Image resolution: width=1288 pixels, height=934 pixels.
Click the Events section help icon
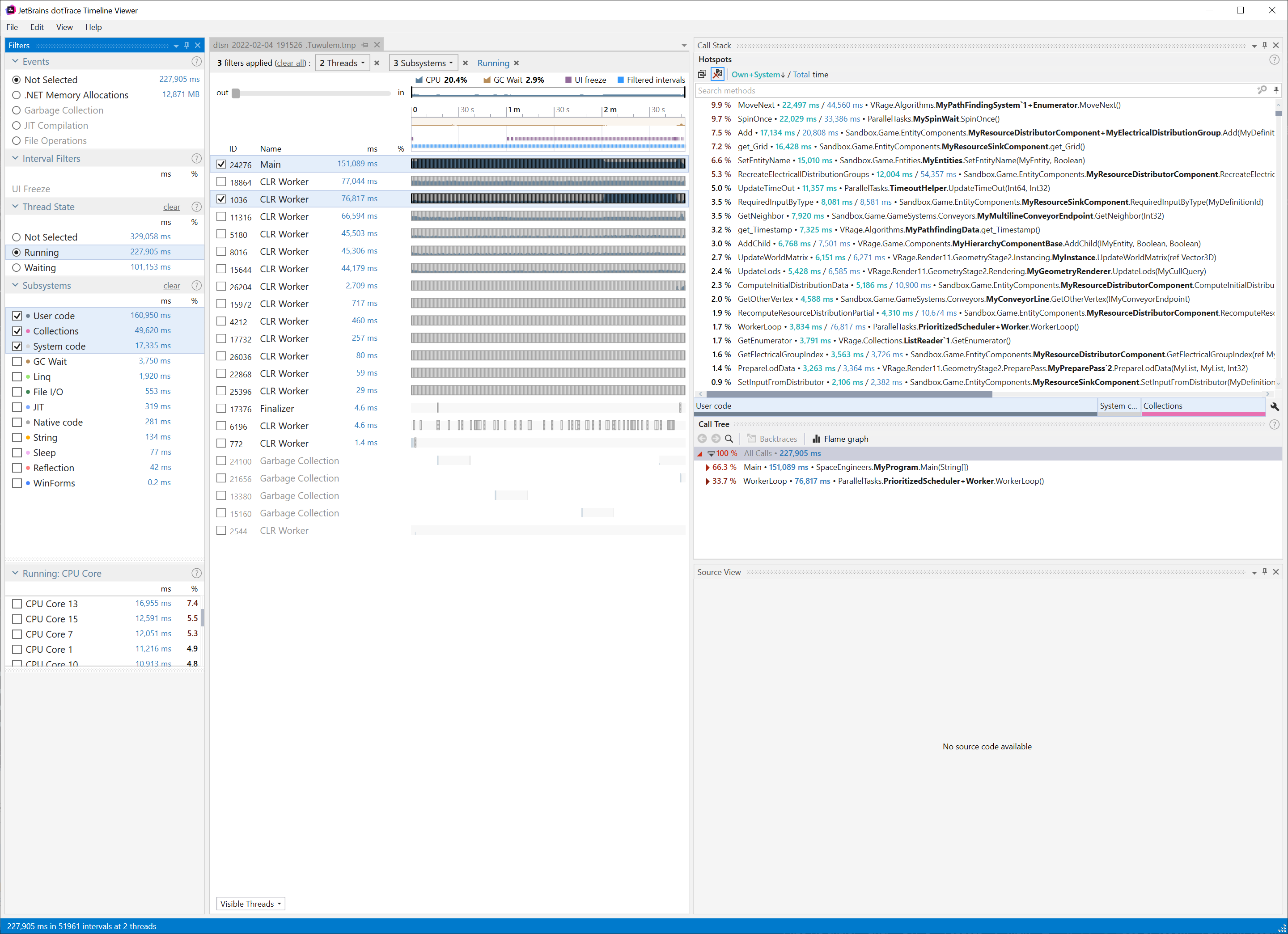[x=196, y=61]
